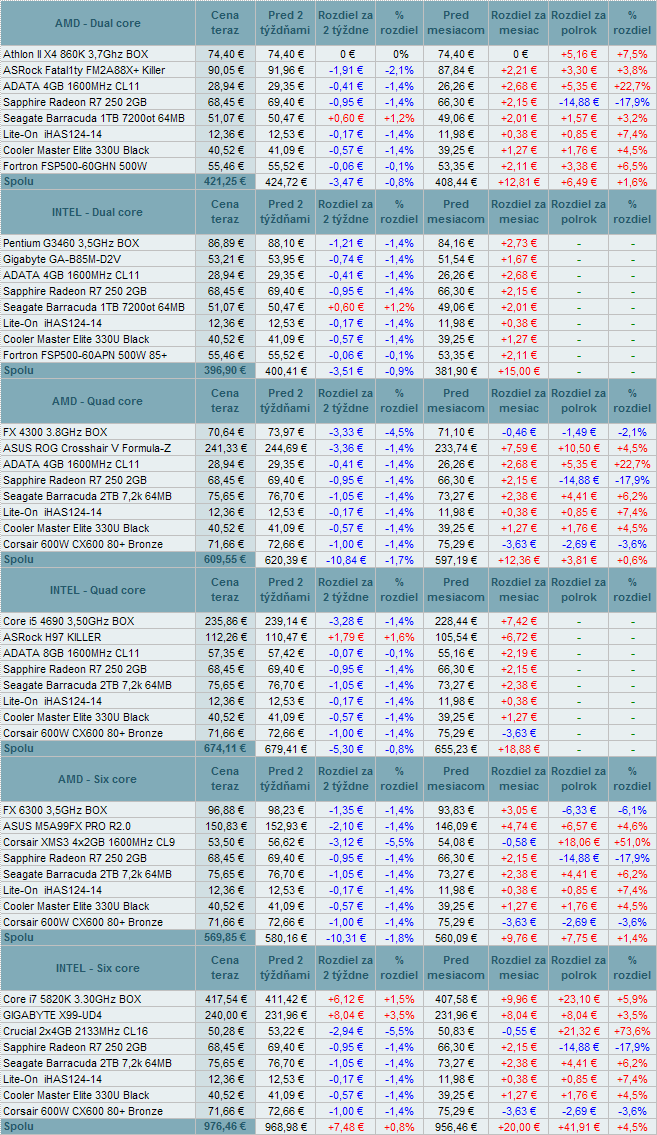The height and width of the screenshot is (1135, 657).
Task: Click Corsair XMS3 4x2GB 1600MHz CL9 entry
Action: (x=88, y=842)
